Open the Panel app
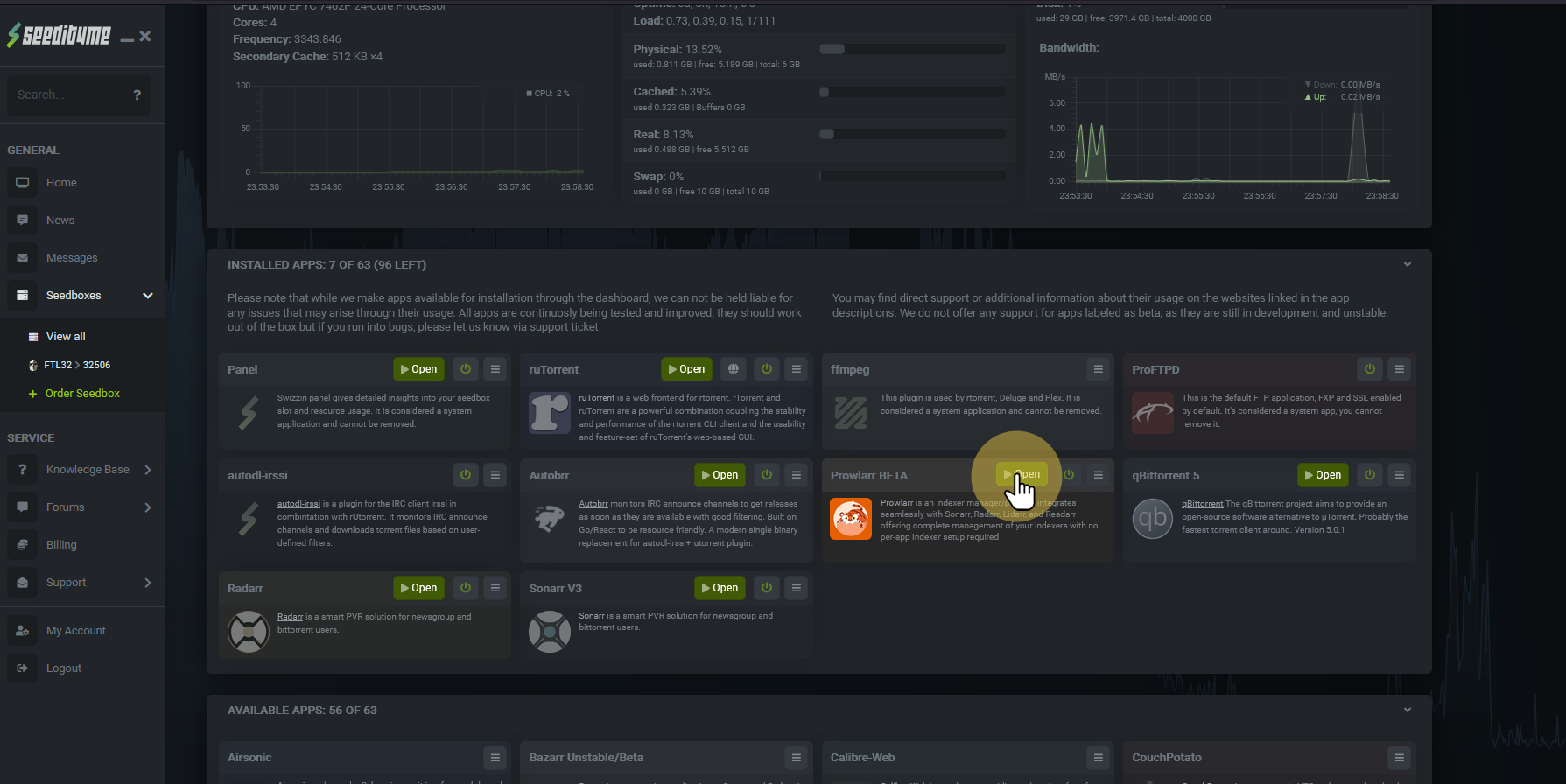The height and width of the screenshot is (784, 1566). pyautogui.click(x=418, y=369)
